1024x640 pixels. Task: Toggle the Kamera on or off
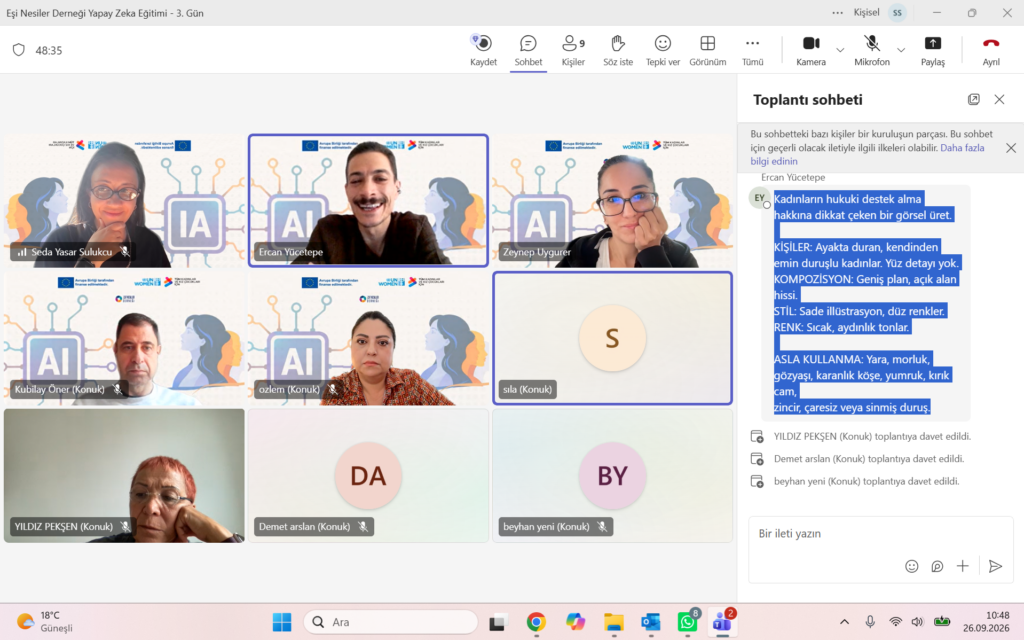811,50
